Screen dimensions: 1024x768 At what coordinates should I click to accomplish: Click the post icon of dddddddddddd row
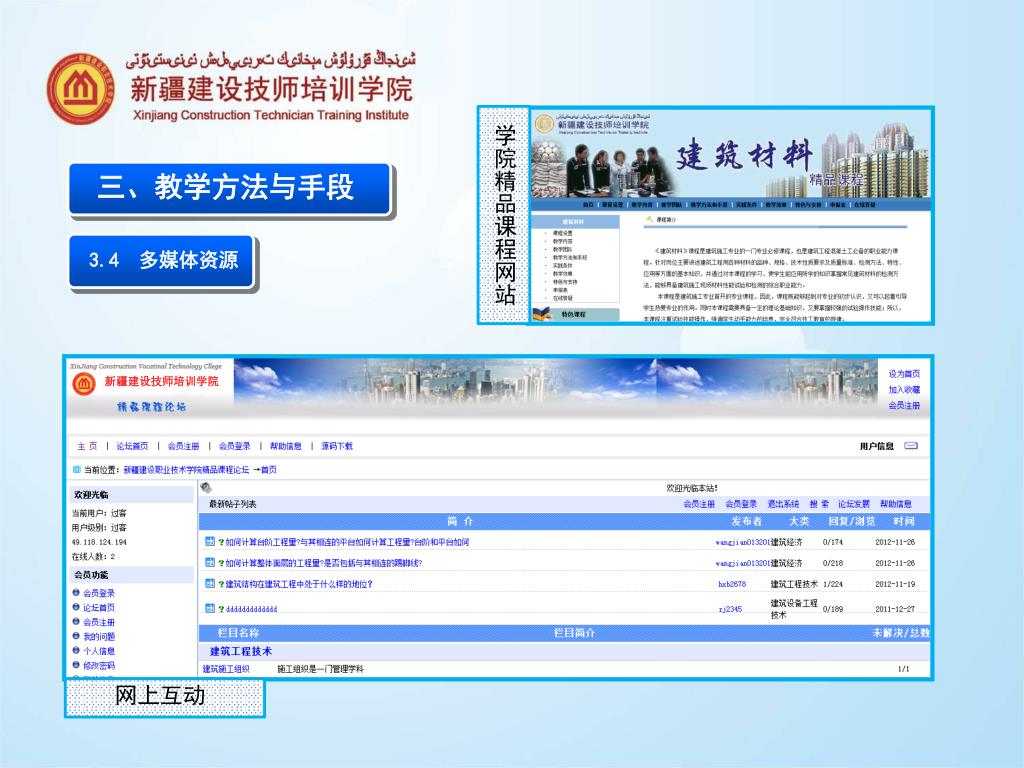(210, 608)
